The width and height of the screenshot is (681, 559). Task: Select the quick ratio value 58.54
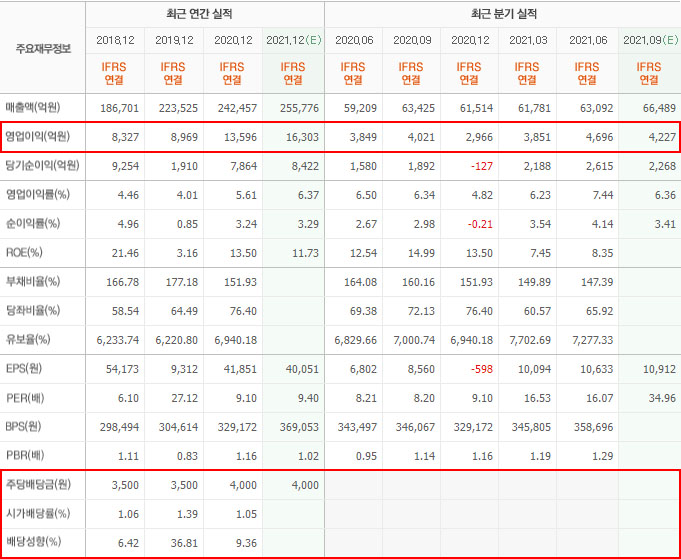coord(125,311)
